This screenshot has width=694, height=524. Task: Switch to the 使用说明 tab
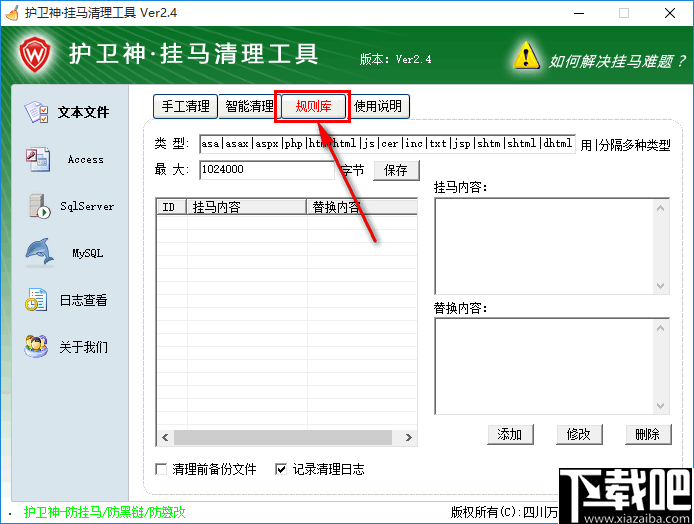point(378,106)
